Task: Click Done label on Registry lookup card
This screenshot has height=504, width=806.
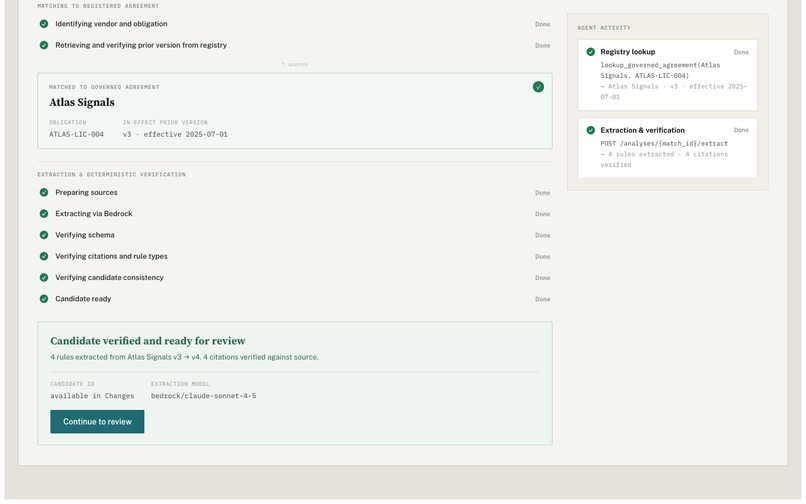Action: [741, 52]
